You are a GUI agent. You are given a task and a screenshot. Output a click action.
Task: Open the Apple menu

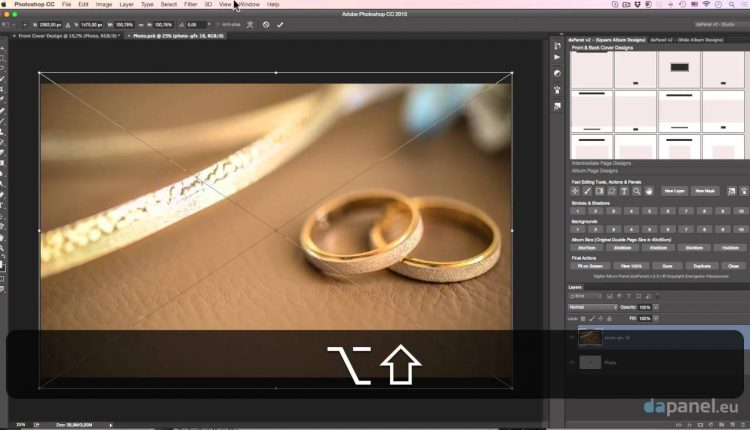(x=4, y=4)
